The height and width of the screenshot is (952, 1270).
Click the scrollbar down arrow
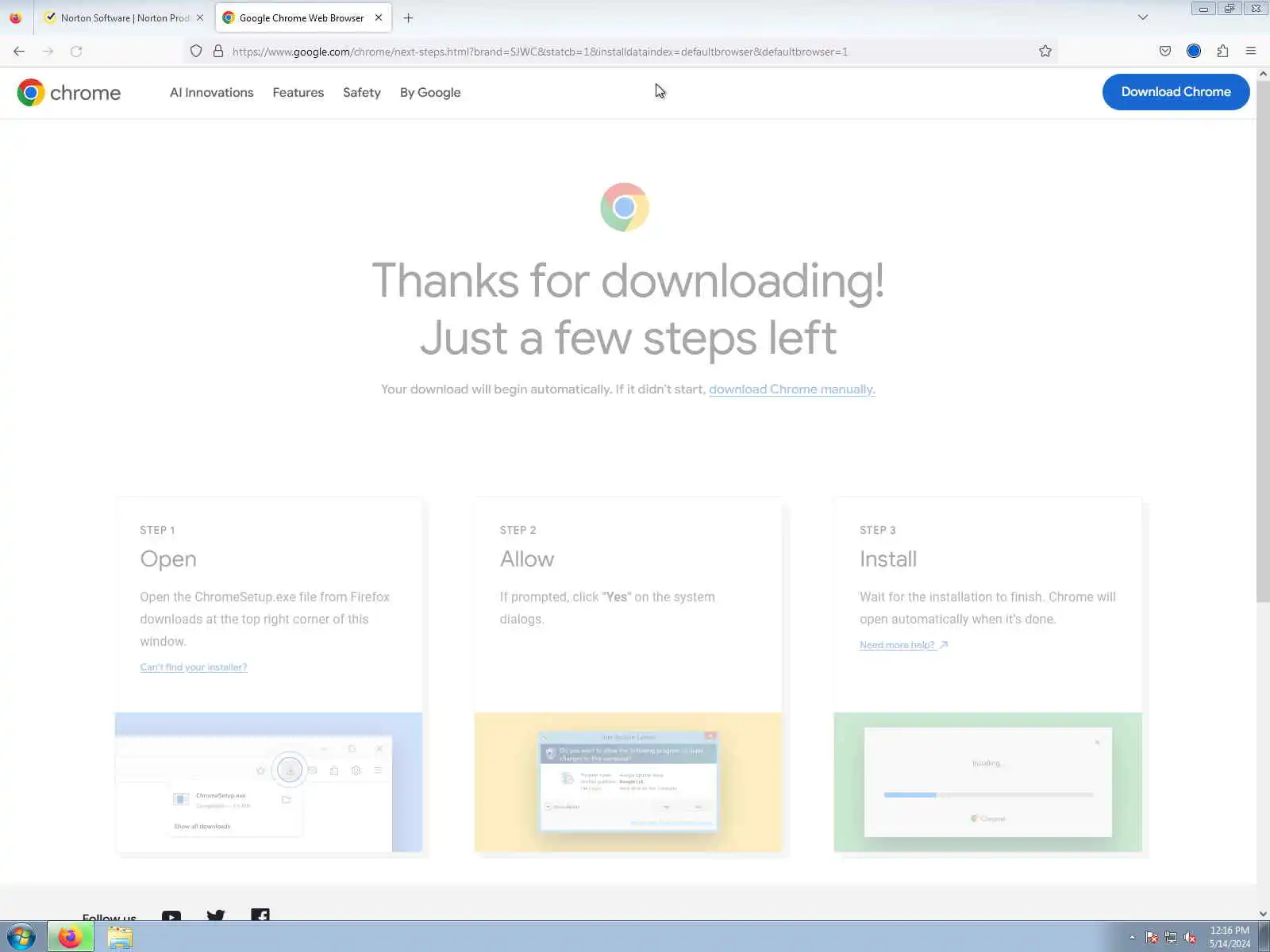1263,914
